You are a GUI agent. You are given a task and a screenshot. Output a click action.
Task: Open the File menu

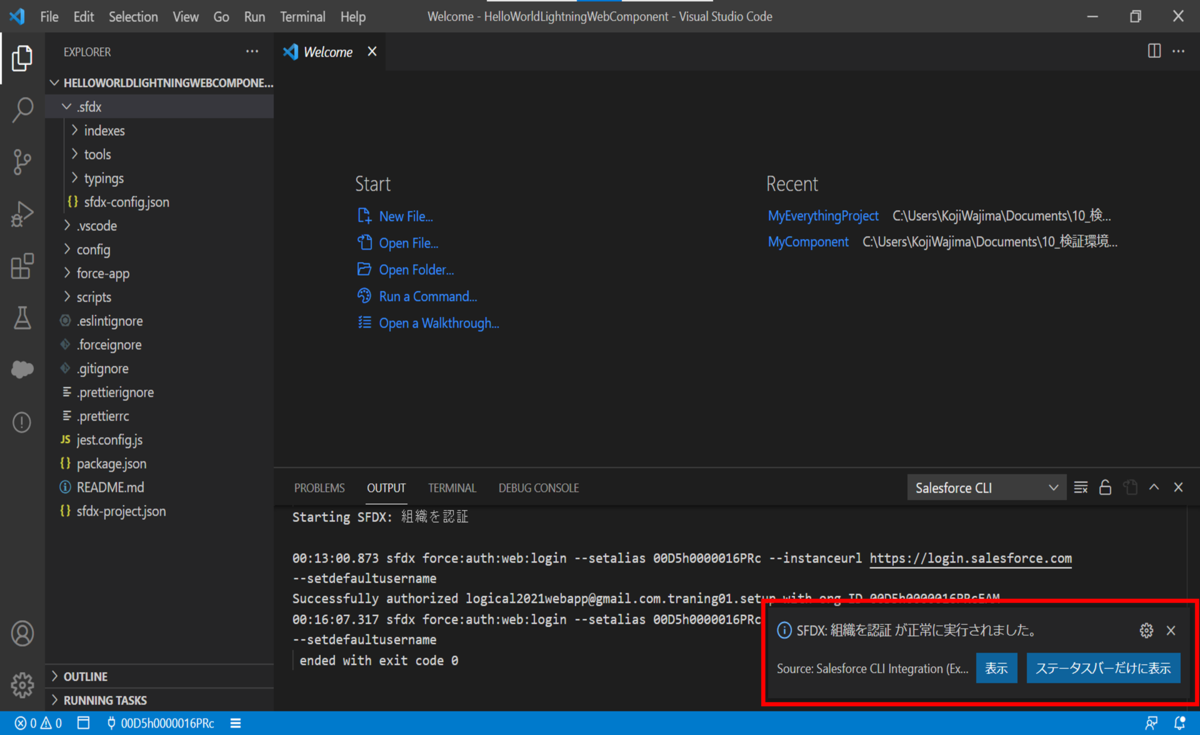(49, 17)
